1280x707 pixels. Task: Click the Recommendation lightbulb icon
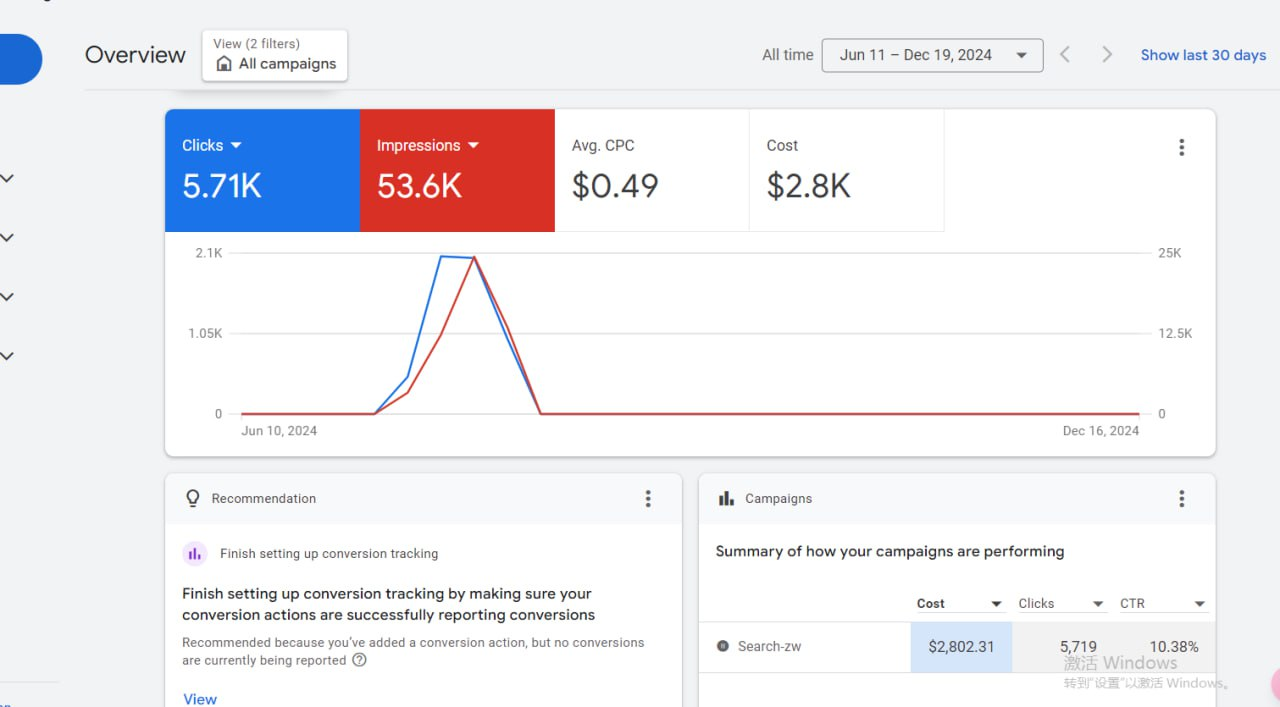[193, 498]
